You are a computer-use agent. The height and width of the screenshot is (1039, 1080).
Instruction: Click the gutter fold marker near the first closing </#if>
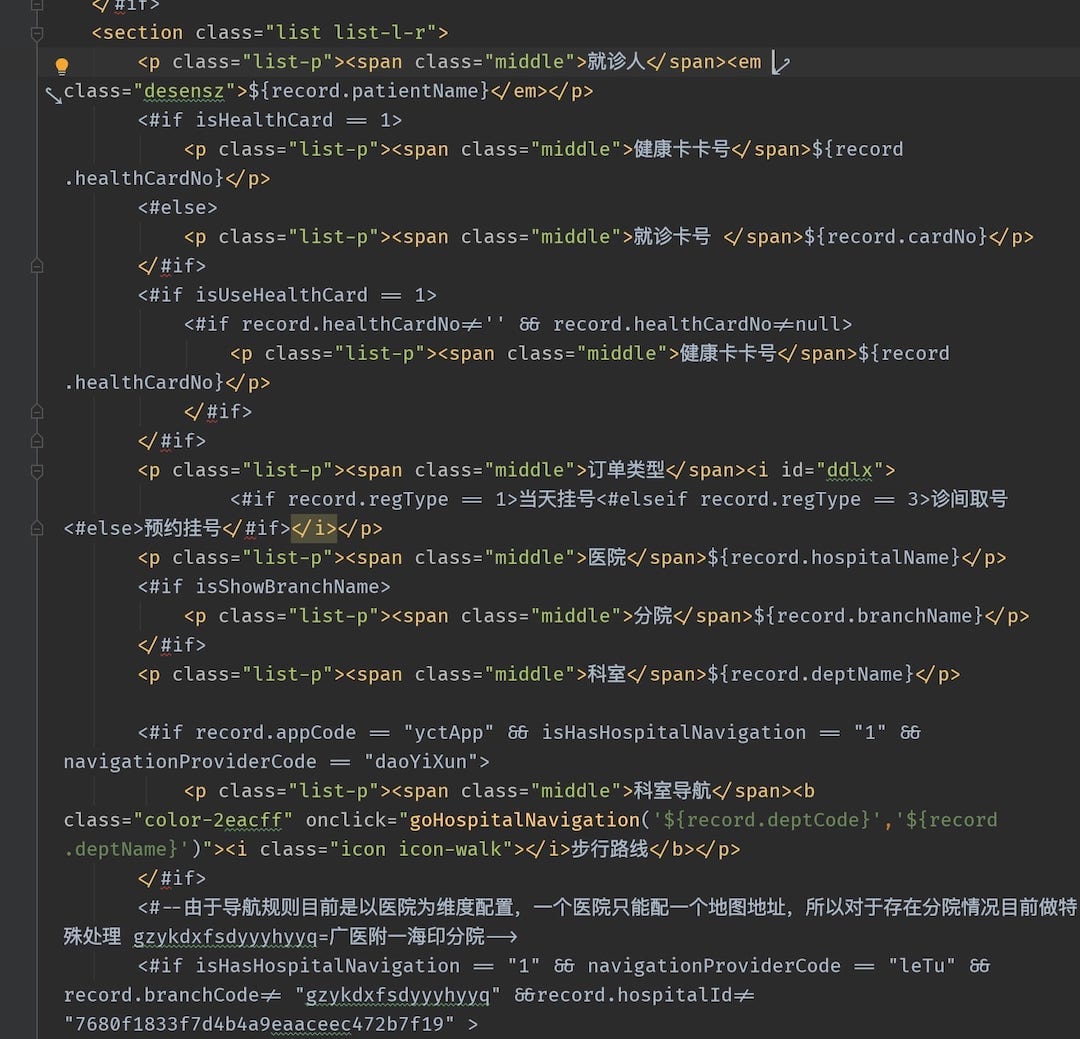[x=37, y=266]
